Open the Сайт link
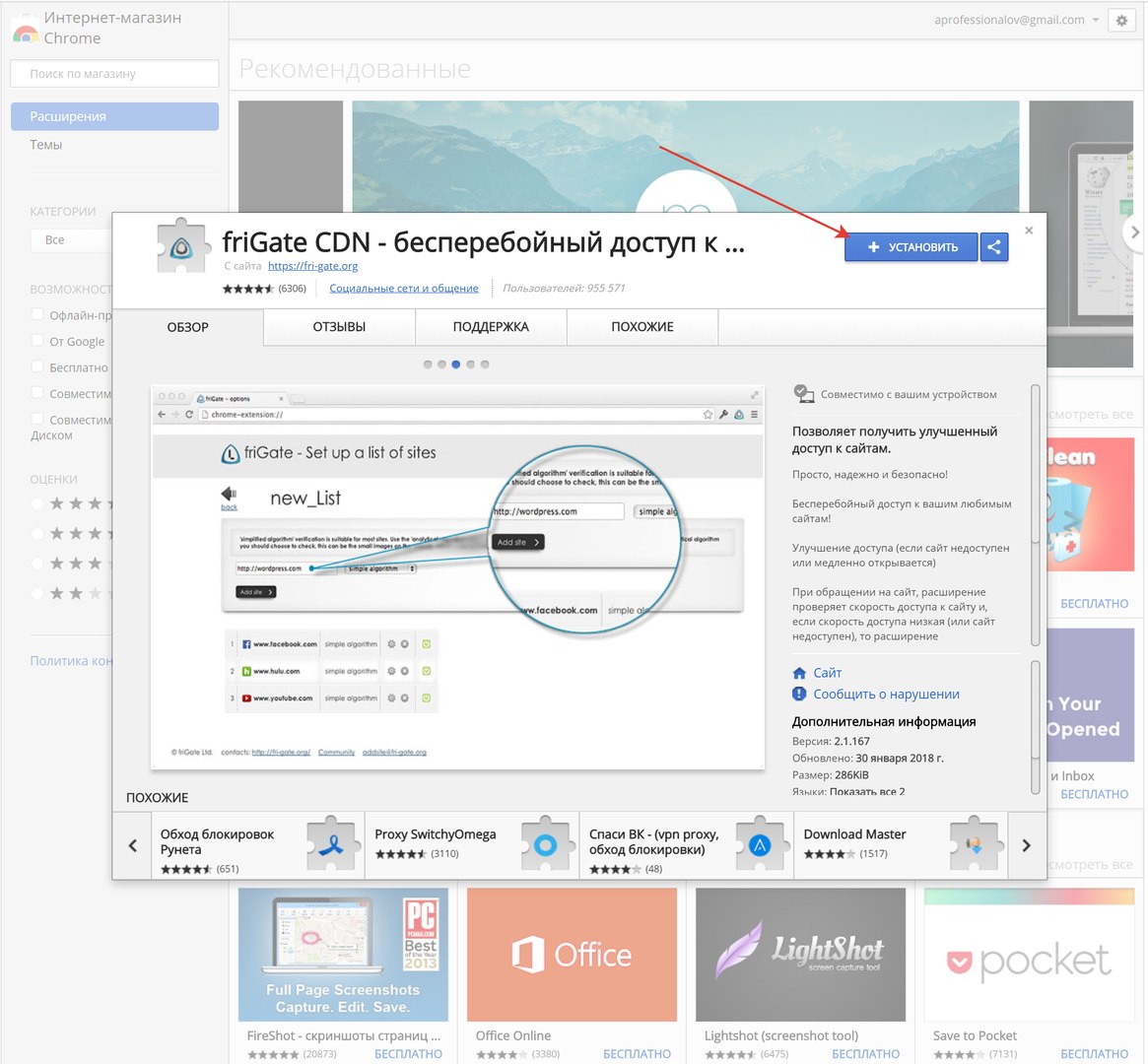Screen dimensions: 1148x1064 (x=828, y=673)
